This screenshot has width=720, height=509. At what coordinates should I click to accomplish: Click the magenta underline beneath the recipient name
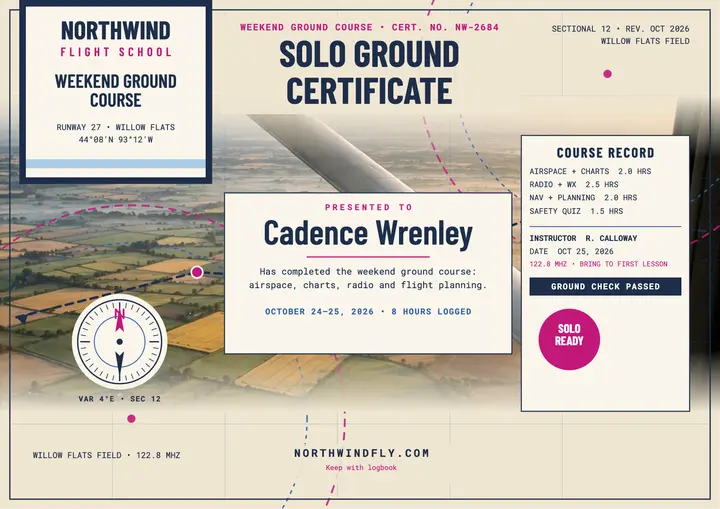[x=368, y=257]
